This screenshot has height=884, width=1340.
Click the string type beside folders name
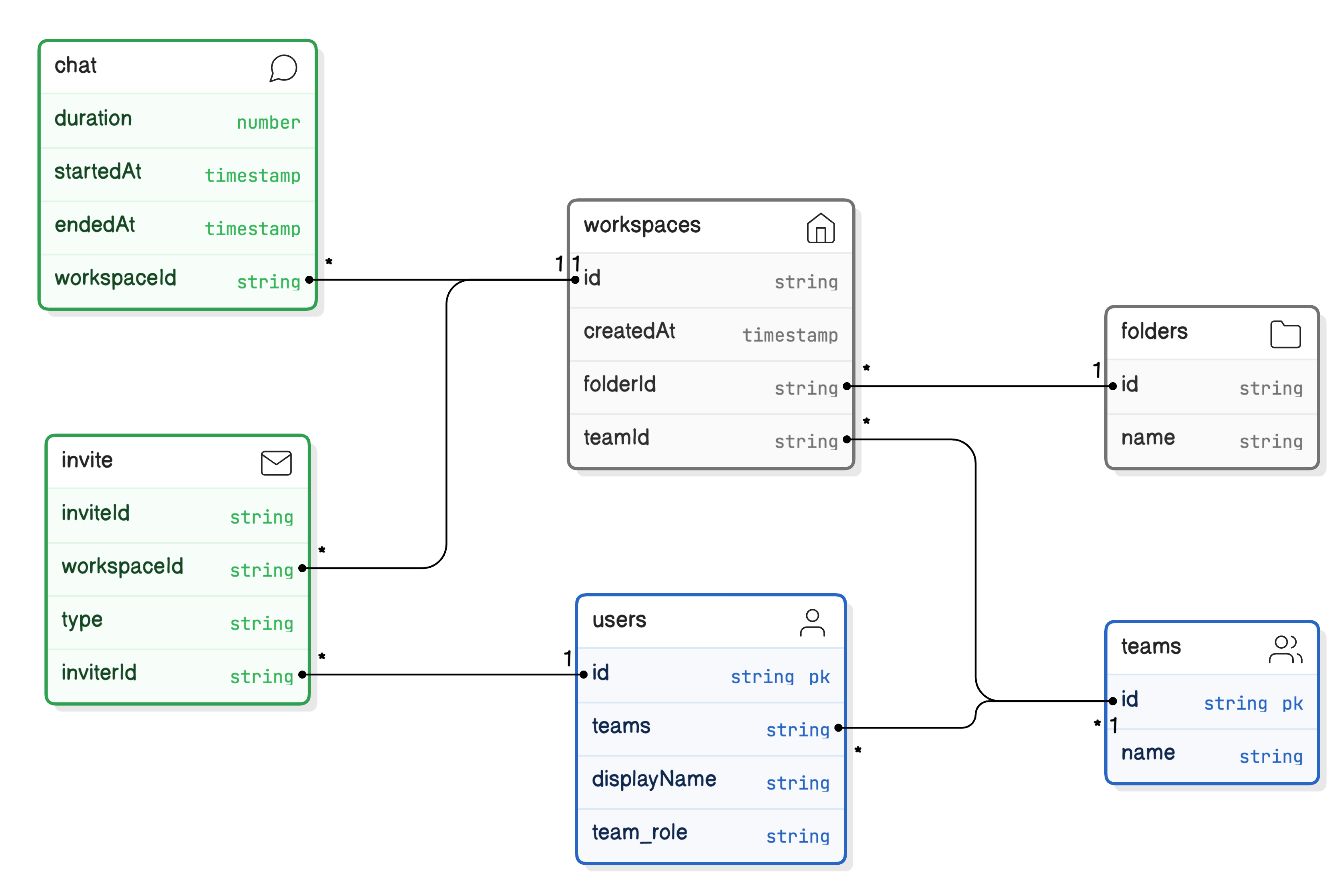[x=1271, y=442]
